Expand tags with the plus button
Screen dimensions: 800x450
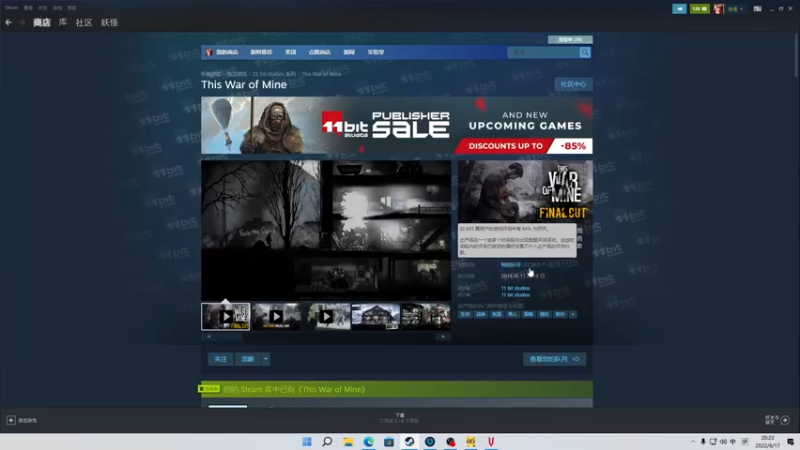[x=573, y=314]
